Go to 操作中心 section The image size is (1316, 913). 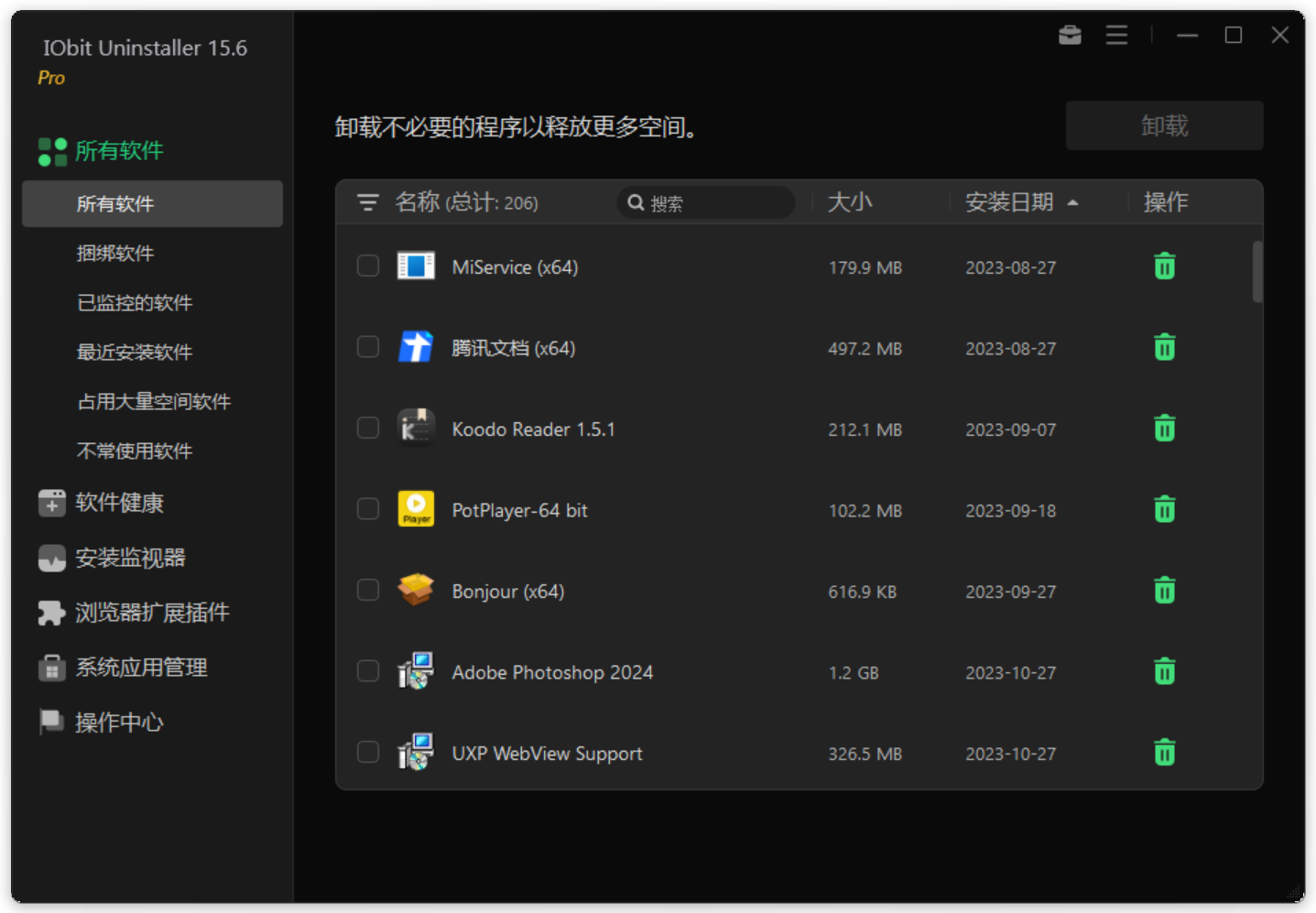coord(119,723)
